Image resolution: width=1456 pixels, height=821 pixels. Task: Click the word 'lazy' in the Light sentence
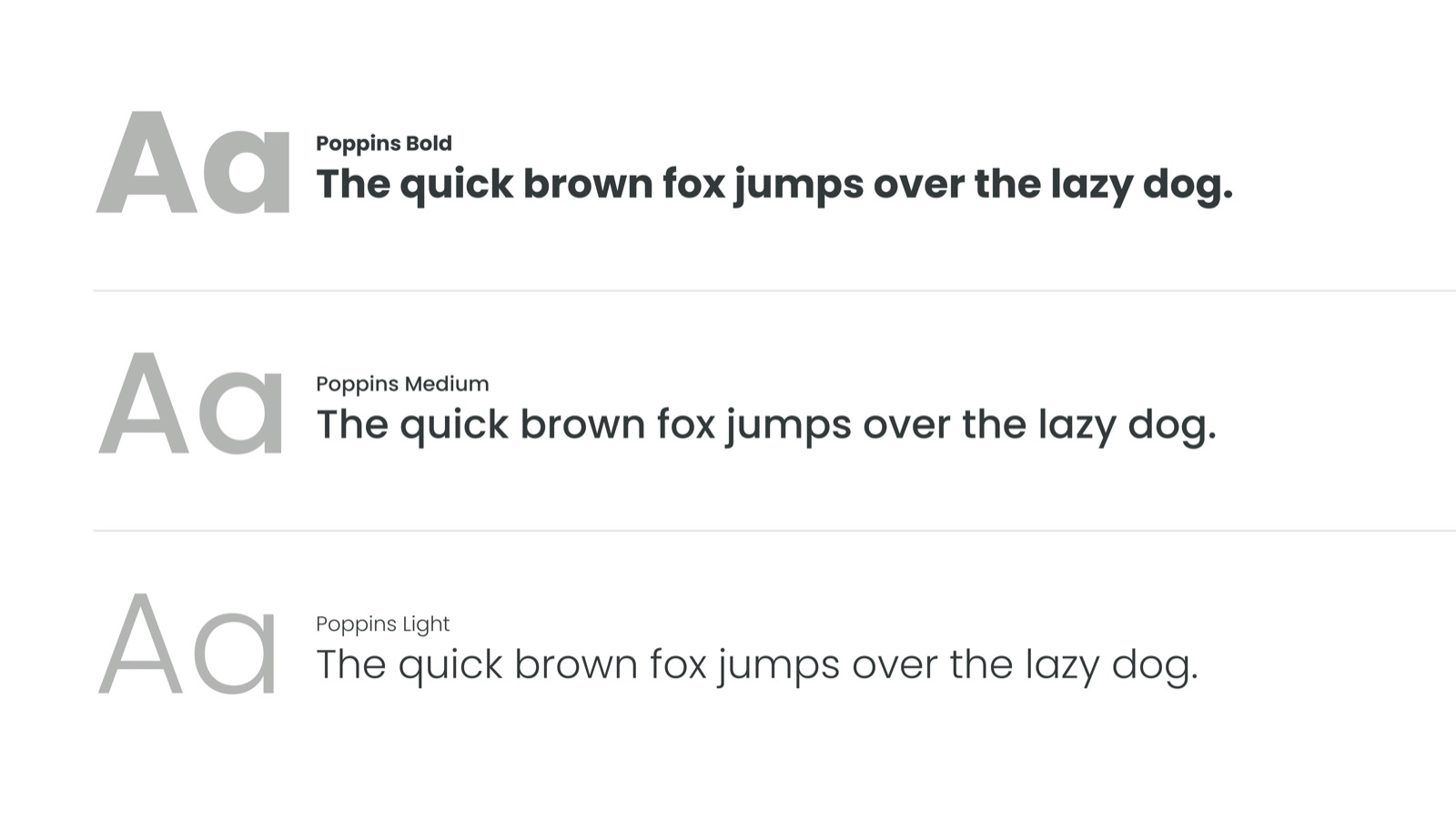pos(1062,665)
